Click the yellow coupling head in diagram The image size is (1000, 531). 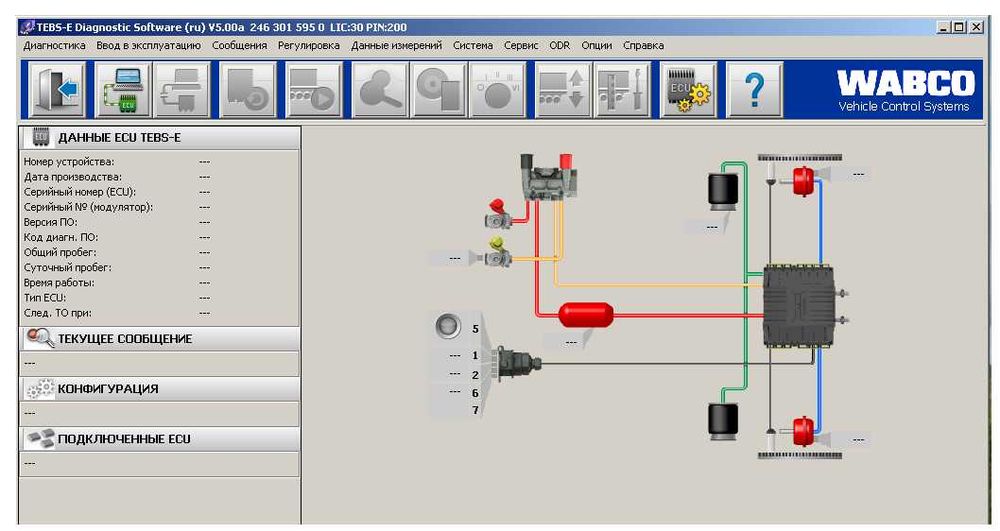(x=497, y=253)
